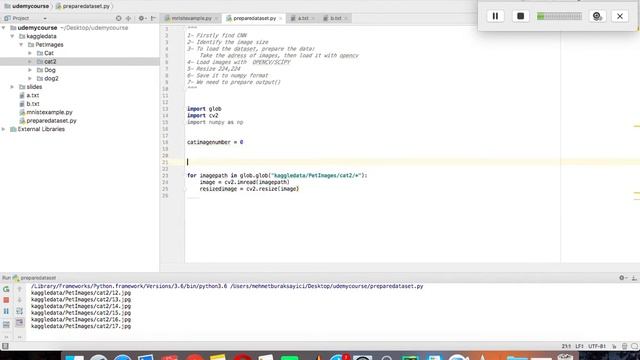This screenshot has height=360, width=640.
Task: Select the dog2 folder row
Action: pos(80,78)
